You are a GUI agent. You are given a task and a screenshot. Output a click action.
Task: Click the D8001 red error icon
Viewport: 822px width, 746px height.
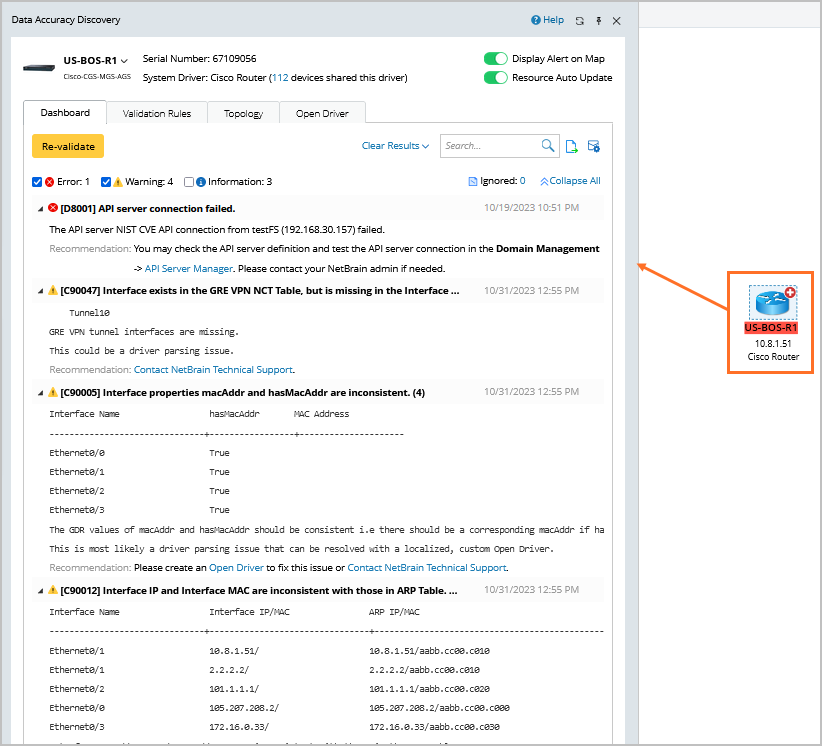pos(53,208)
